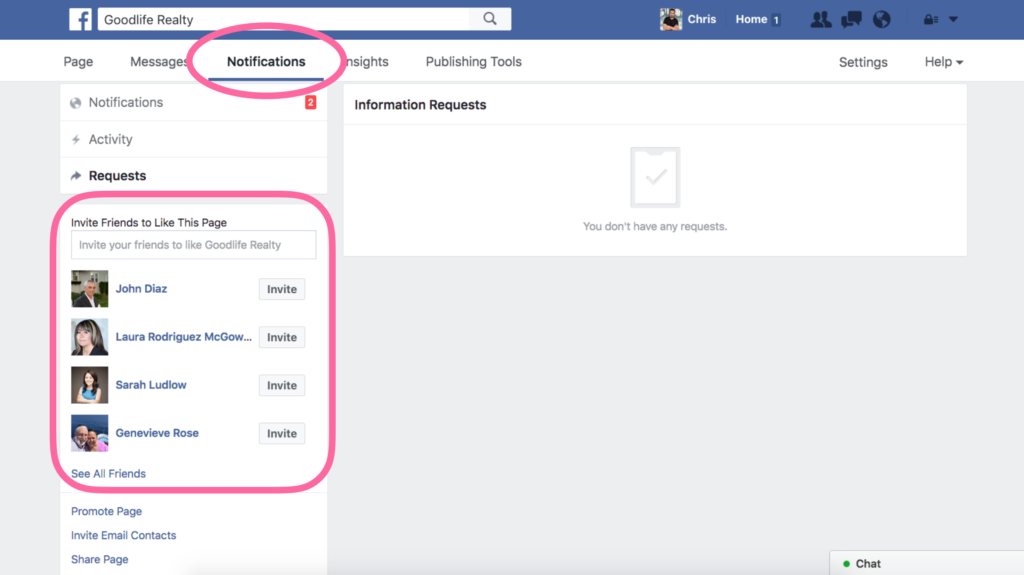The width and height of the screenshot is (1024, 575).
Task: Open the Chat bar
Action: pos(927,563)
